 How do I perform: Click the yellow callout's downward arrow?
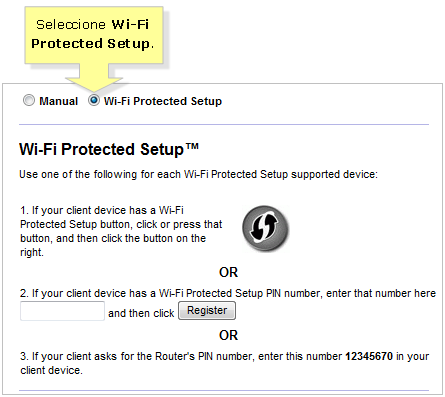[x=94, y=77]
